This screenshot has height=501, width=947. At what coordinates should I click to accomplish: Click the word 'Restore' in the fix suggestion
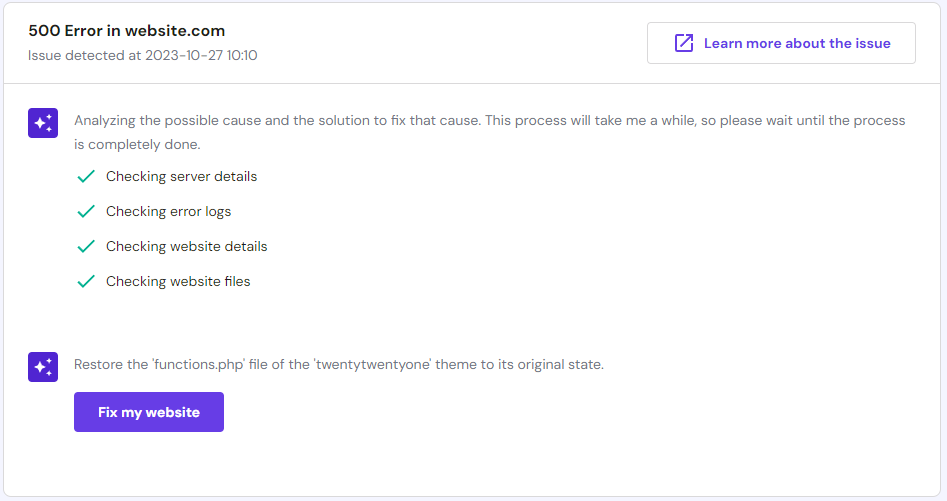coord(98,365)
